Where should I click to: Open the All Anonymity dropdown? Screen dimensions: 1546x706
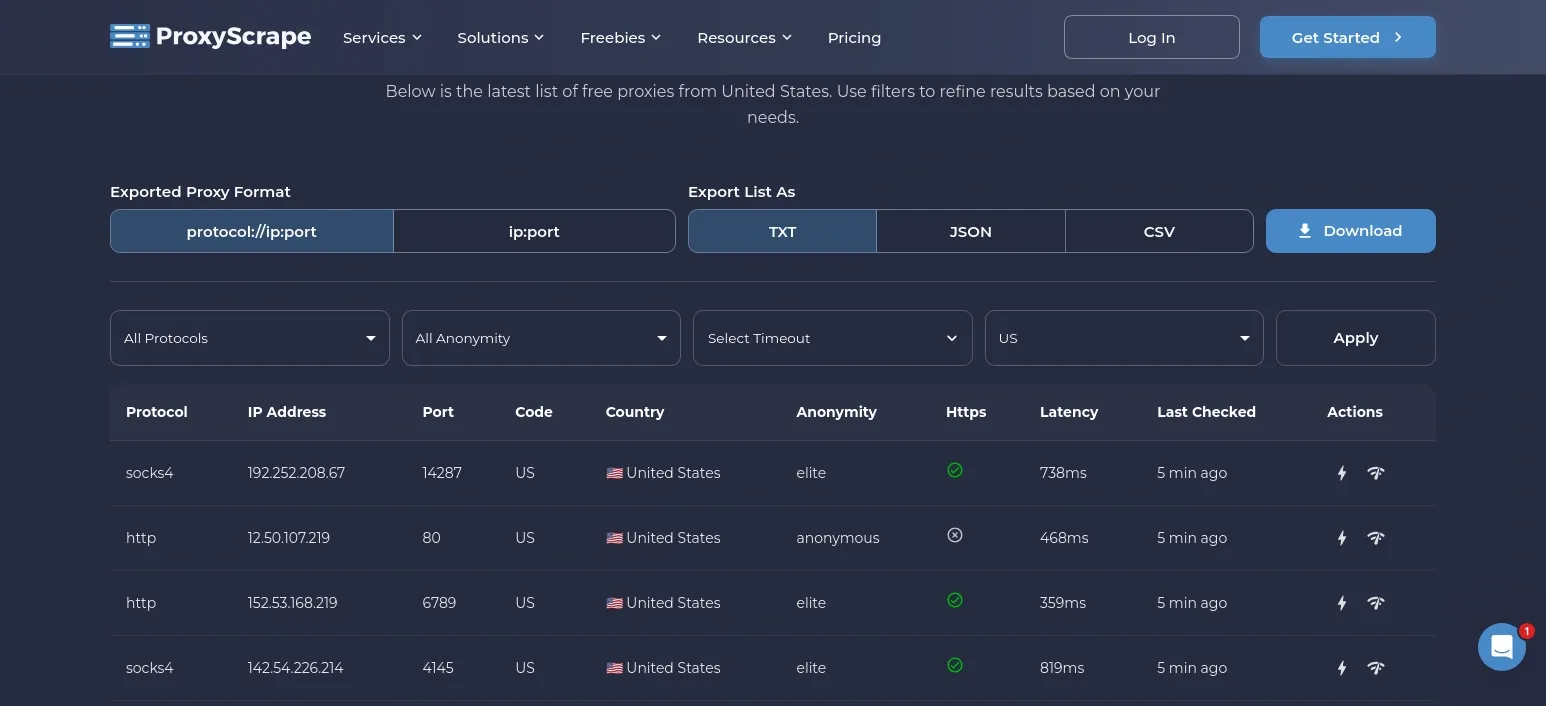(541, 338)
